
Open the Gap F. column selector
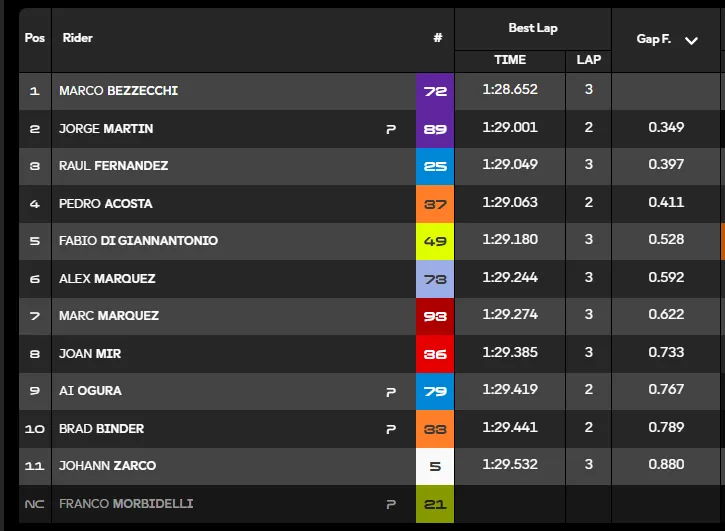[666, 40]
